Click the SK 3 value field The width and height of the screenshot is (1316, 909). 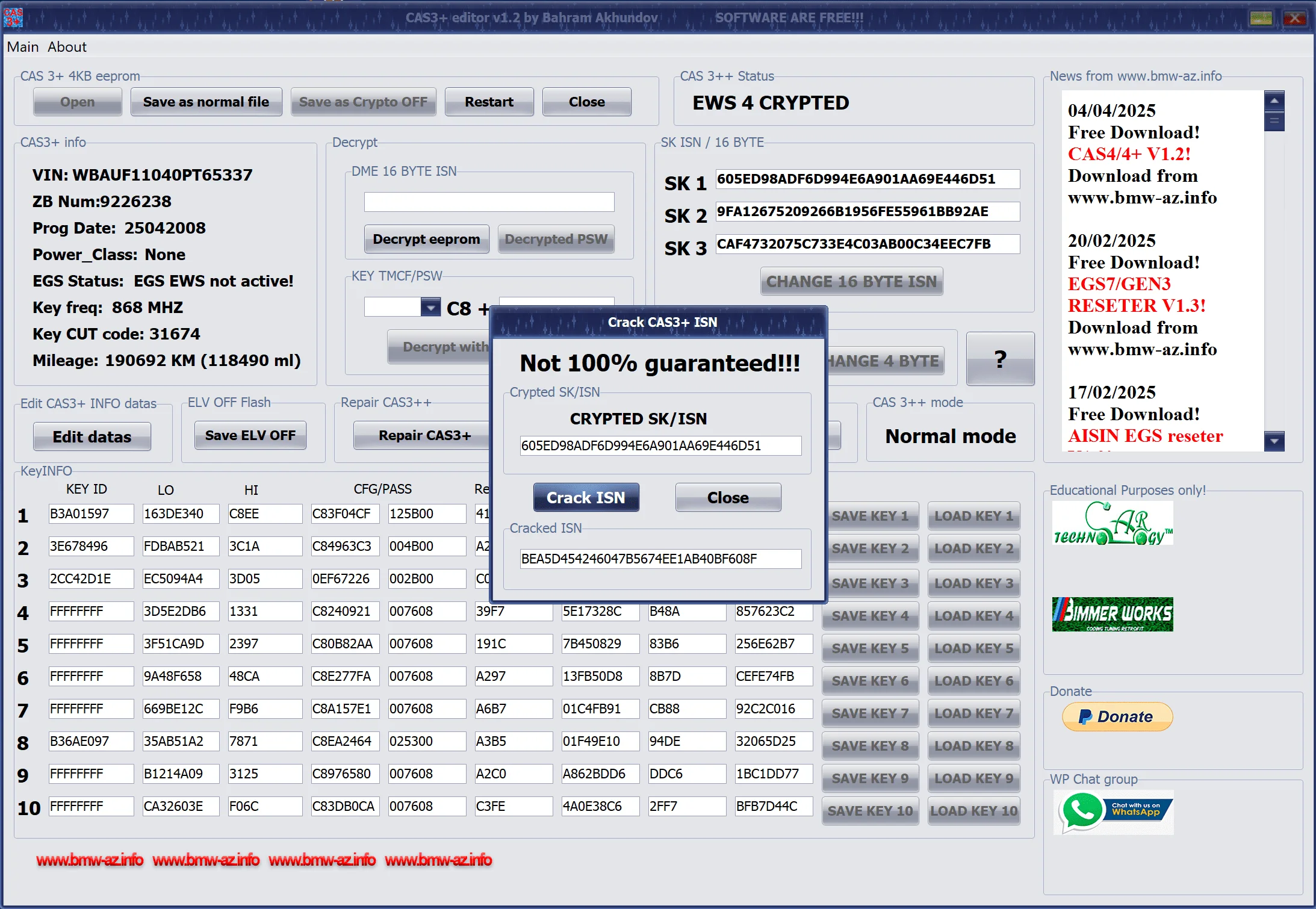867,244
